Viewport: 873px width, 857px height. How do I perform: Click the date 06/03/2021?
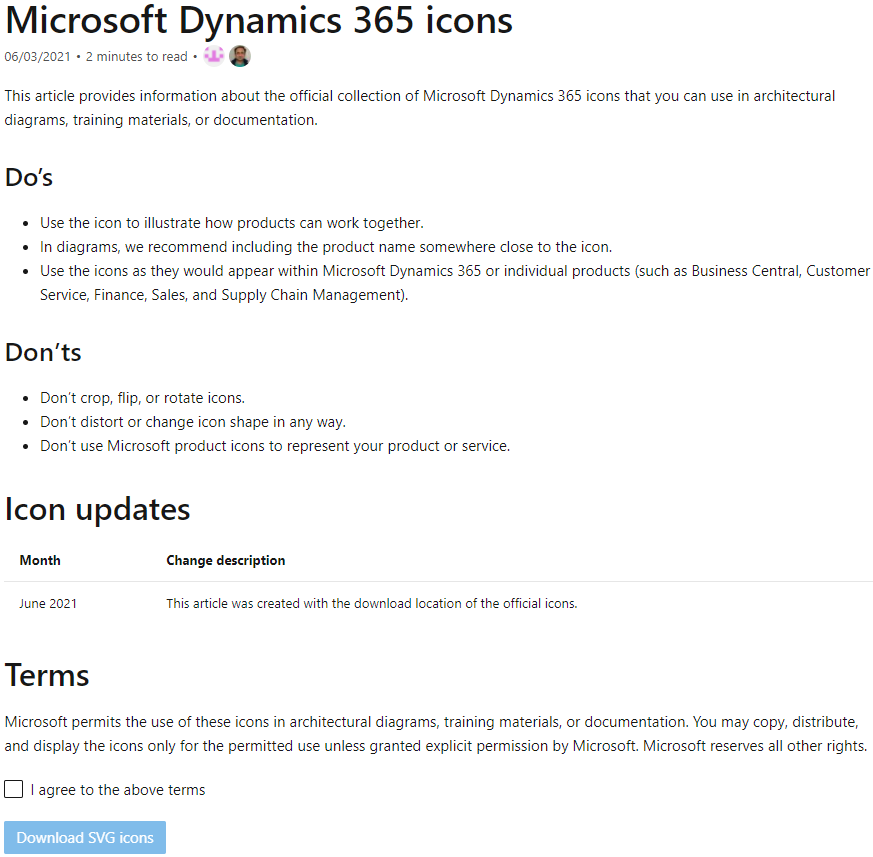point(37,57)
